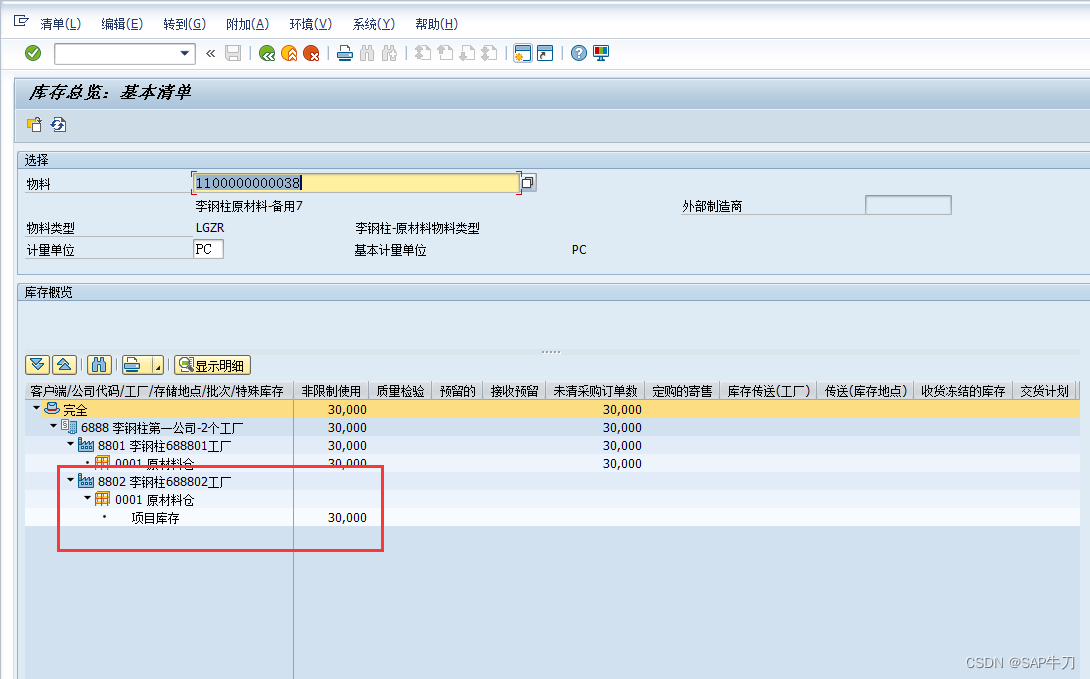Click the tree print icon
Screen dimensions: 1090x679
click(133, 365)
